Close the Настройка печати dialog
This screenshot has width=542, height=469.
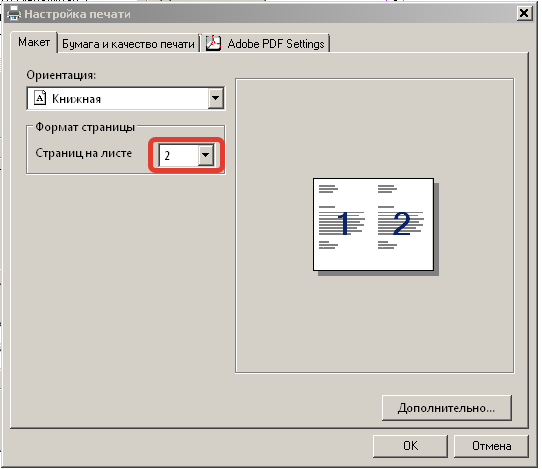tap(524, 13)
